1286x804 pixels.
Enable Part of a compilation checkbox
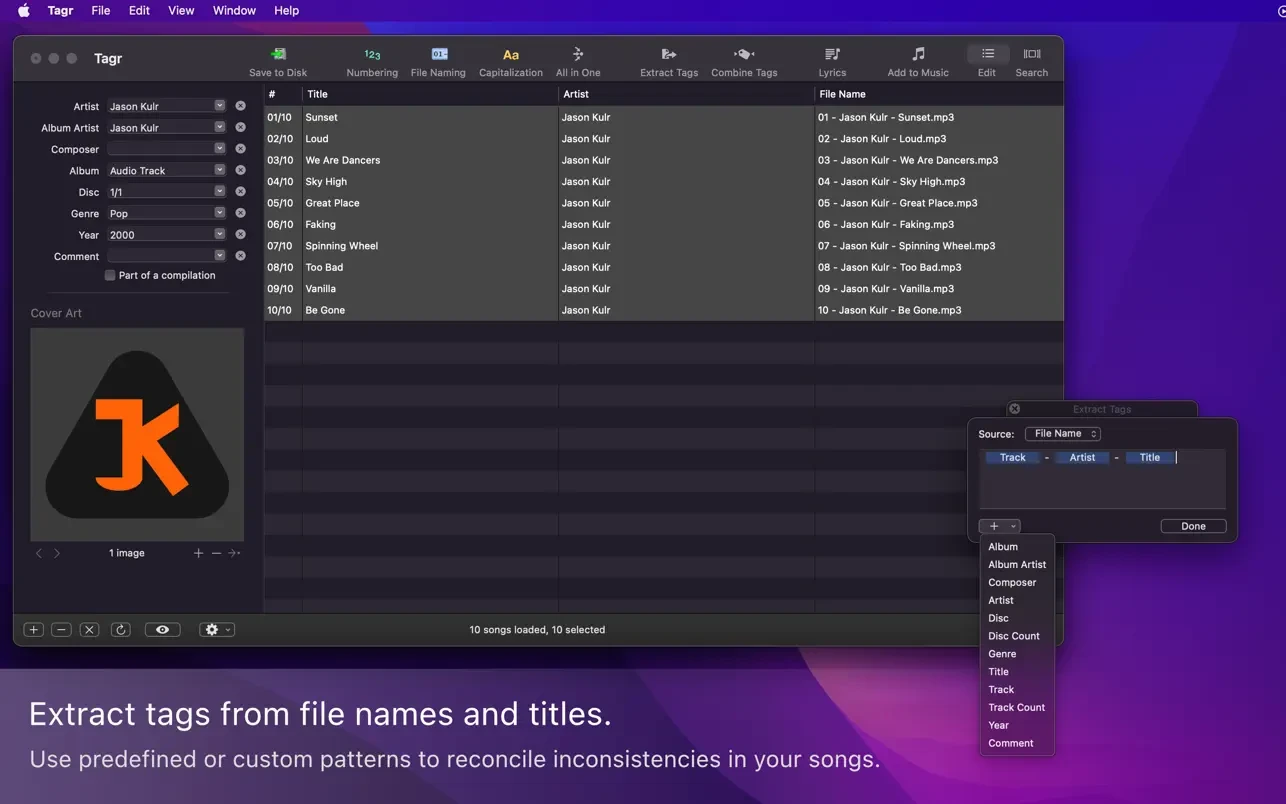pyautogui.click(x=110, y=275)
